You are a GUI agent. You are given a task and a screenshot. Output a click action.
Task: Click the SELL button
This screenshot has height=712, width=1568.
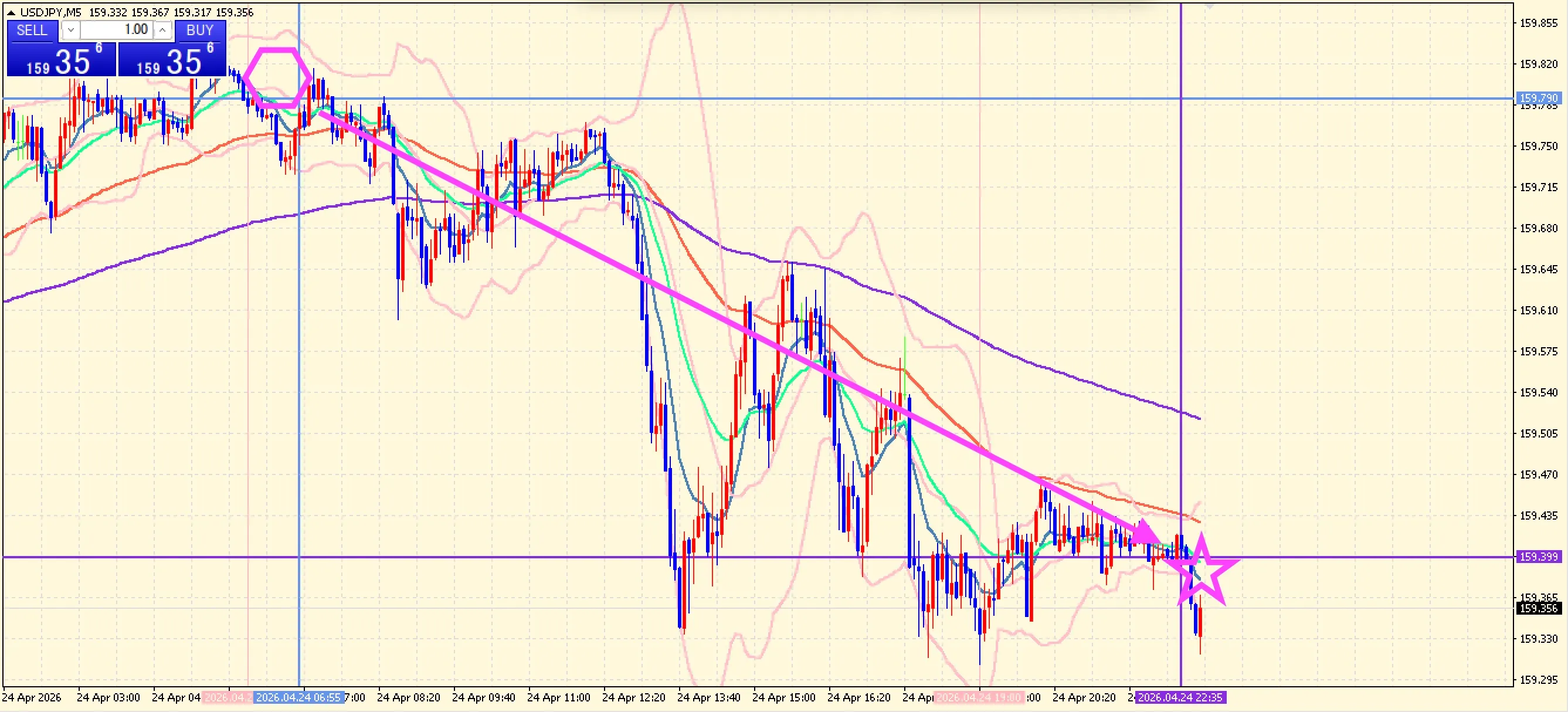pyautogui.click(x=32, y=30)
